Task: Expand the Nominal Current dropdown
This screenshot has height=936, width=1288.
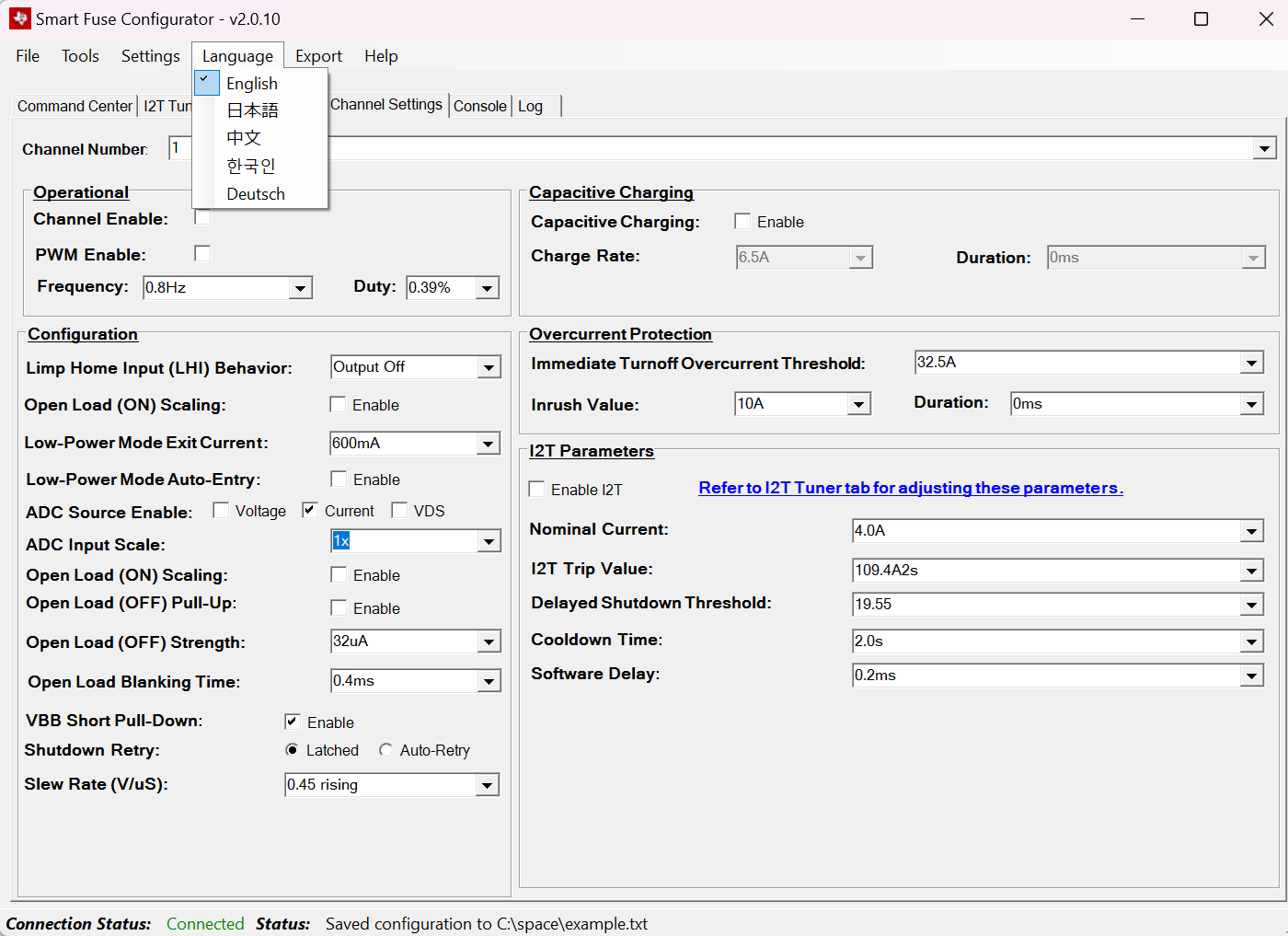Action: pyautogui.click(x=1251, y=531)
